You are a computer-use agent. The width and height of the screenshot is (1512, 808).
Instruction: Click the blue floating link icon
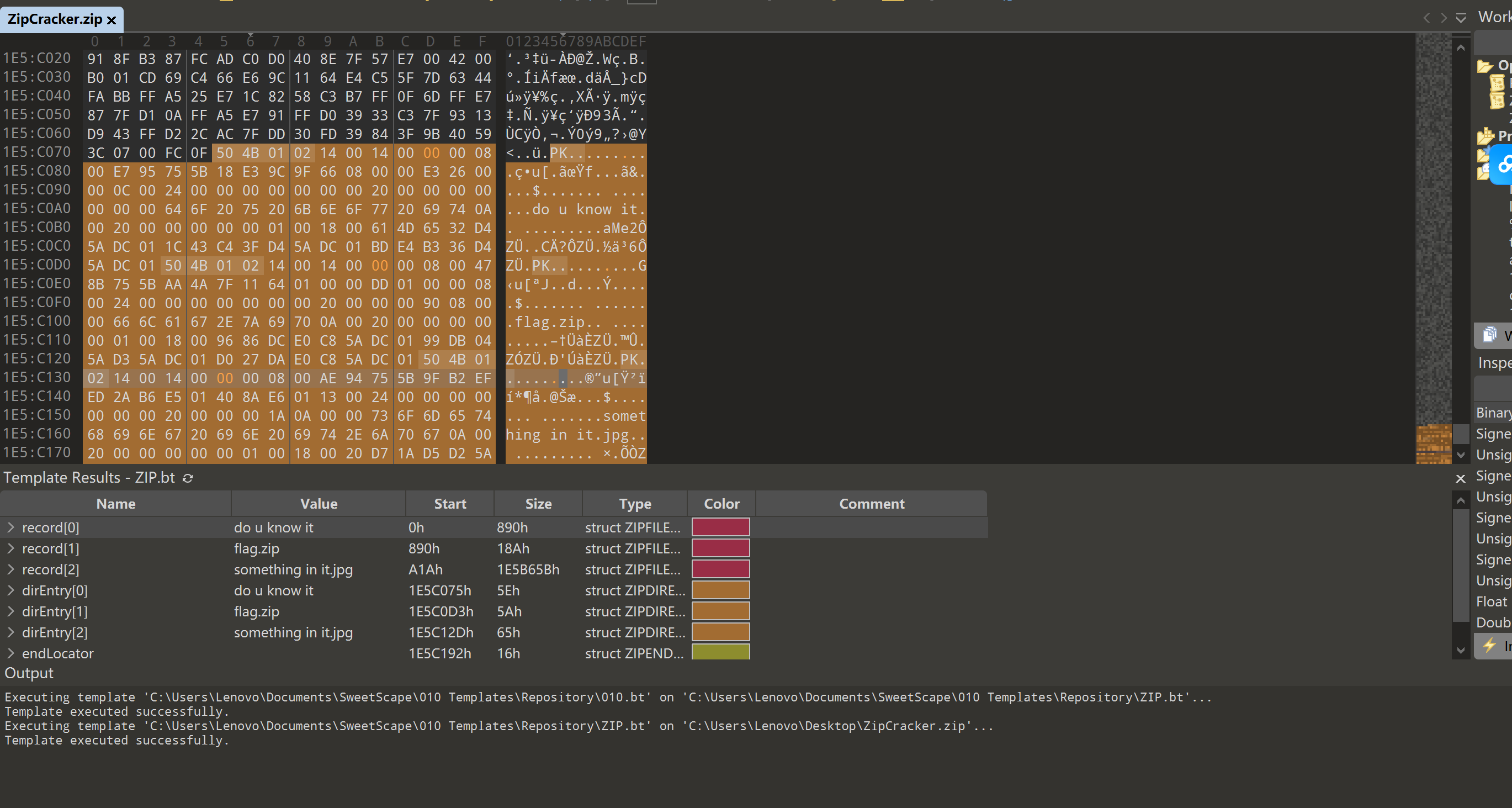(1504, 166)
